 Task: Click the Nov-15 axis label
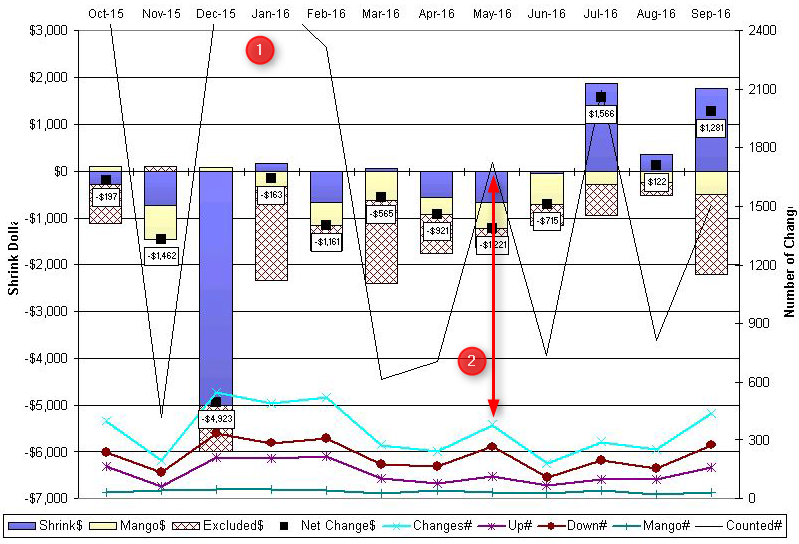tap(161, 14)
